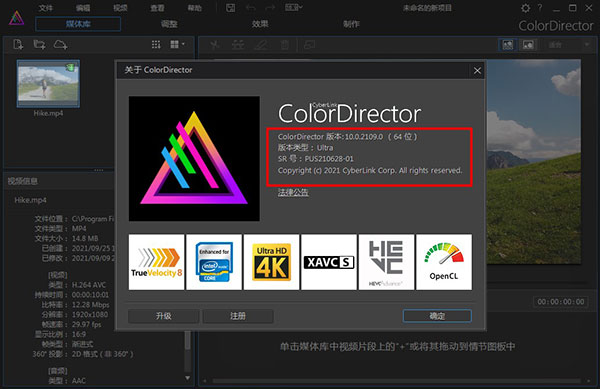600x389 pixels.
Task: Click the SR 号: PUS210628-01 text
Action: tap(316, 159)
